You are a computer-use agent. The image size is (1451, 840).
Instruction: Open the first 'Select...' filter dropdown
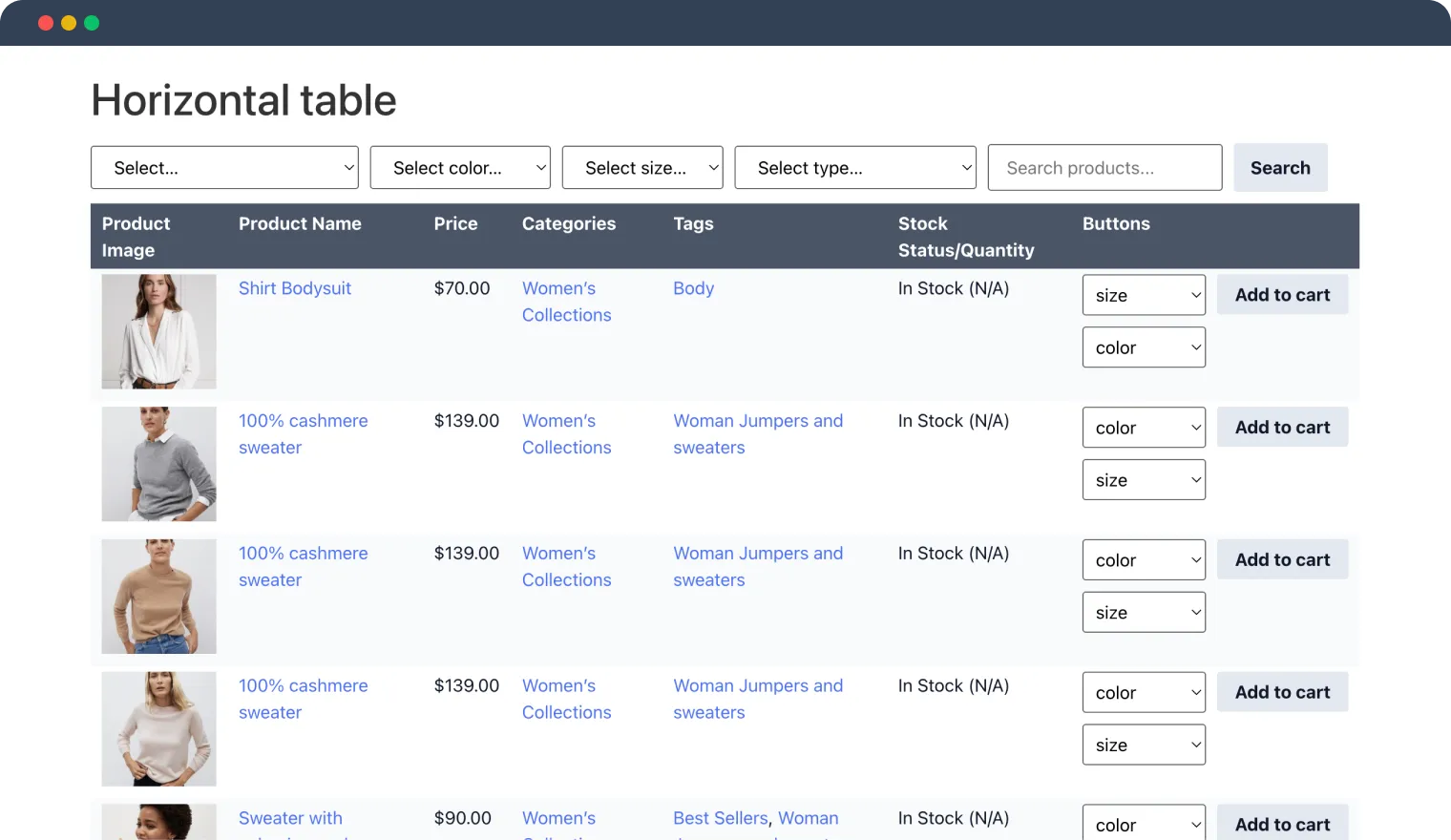click(x=224, y=168)
